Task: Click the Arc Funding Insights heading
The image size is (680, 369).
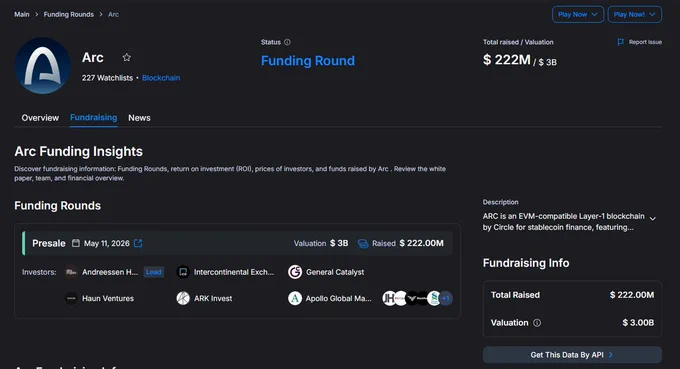Action: pos(78,151)
